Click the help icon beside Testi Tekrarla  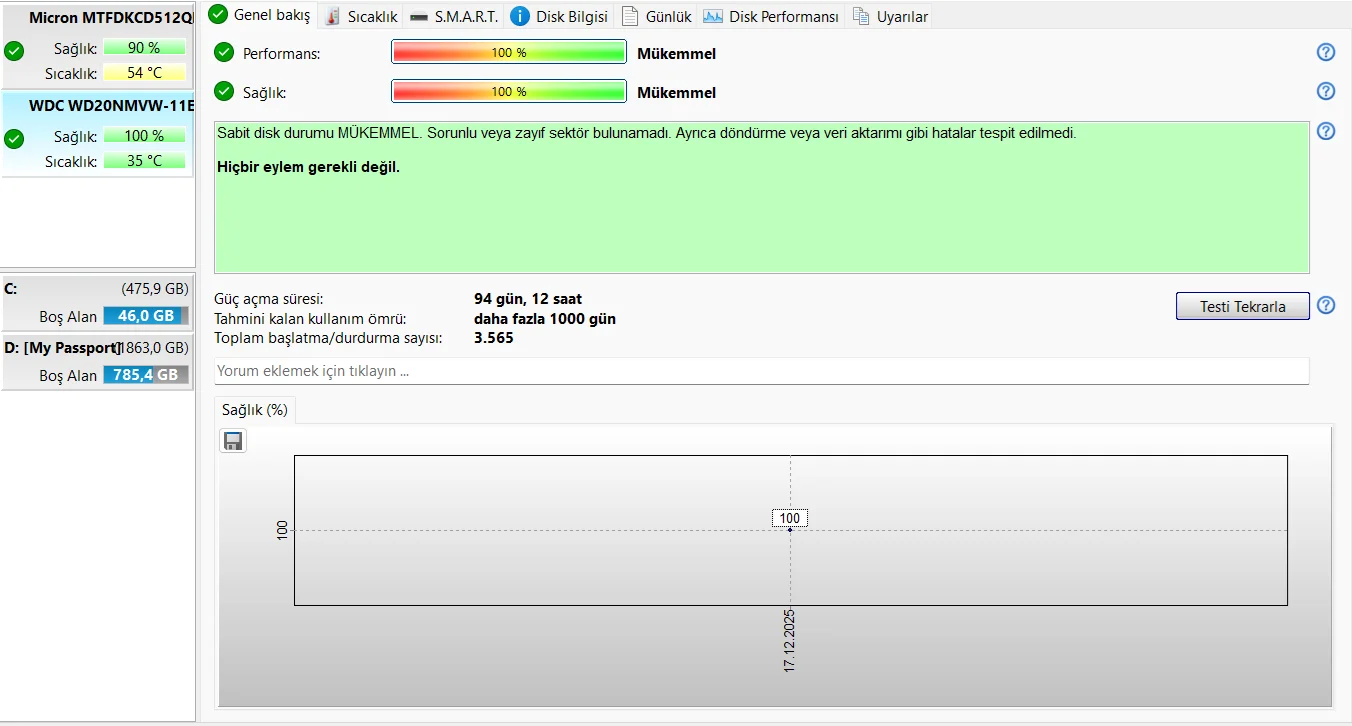coord(1326,305)
